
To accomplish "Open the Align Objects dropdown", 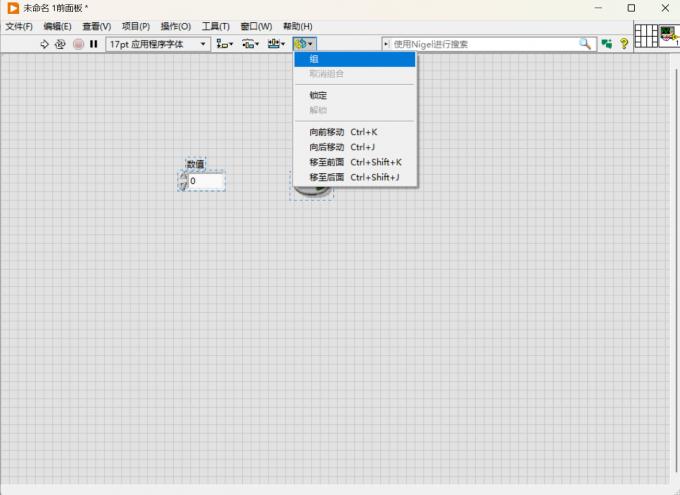I will [x=225, y=44].
